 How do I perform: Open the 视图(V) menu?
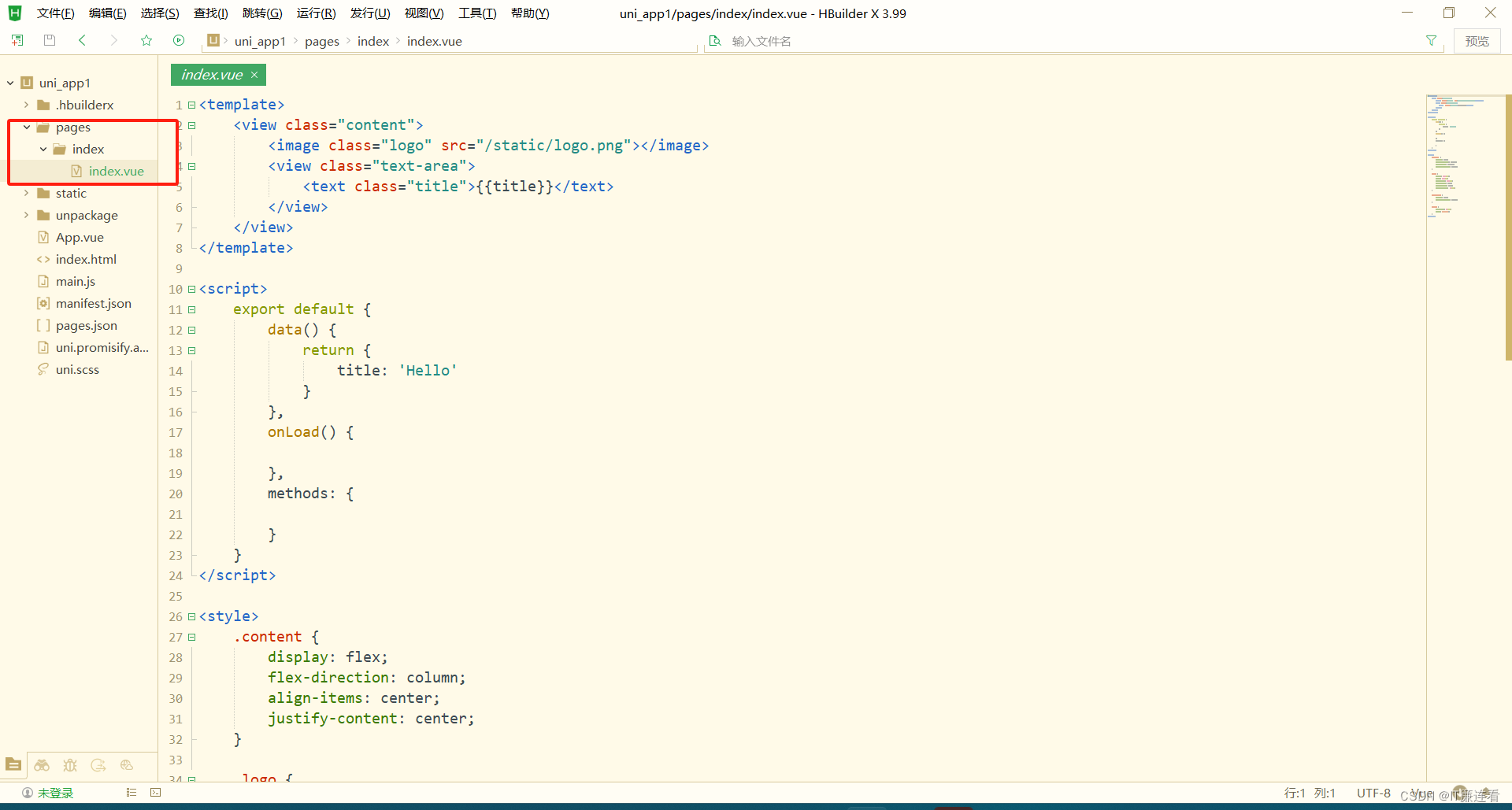coord(424,13)
